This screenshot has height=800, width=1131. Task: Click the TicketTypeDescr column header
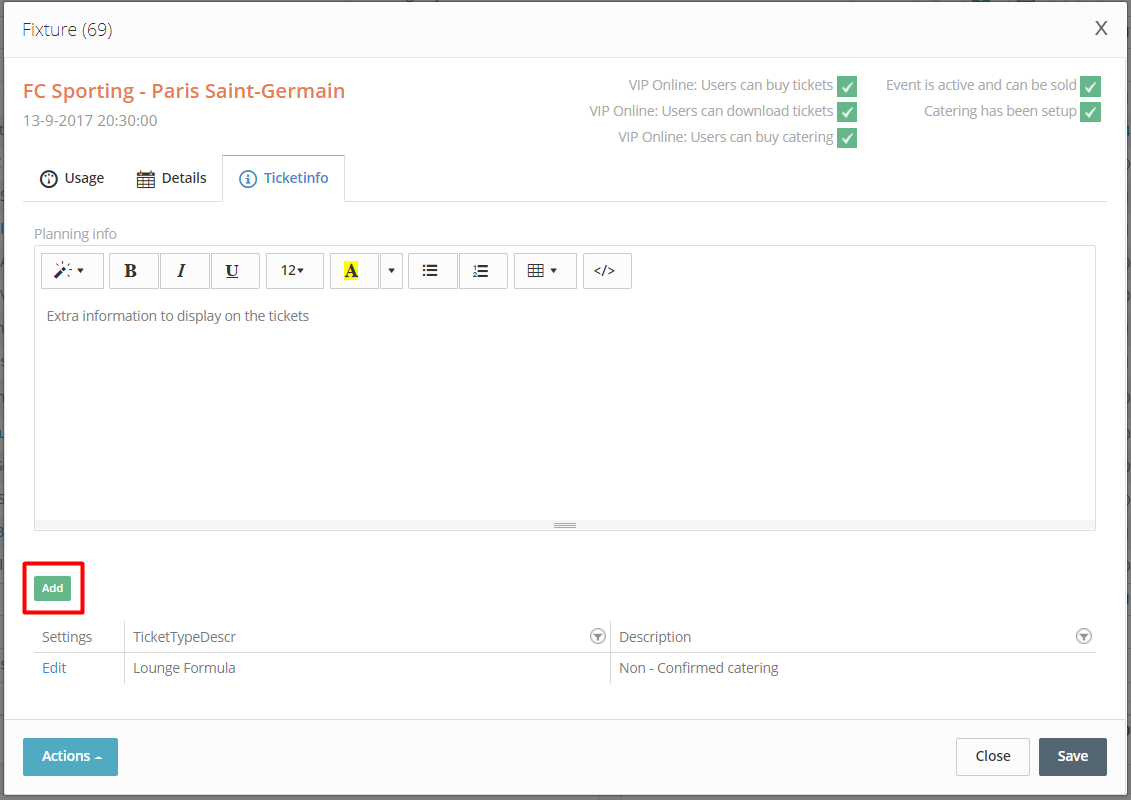(185, 637)
